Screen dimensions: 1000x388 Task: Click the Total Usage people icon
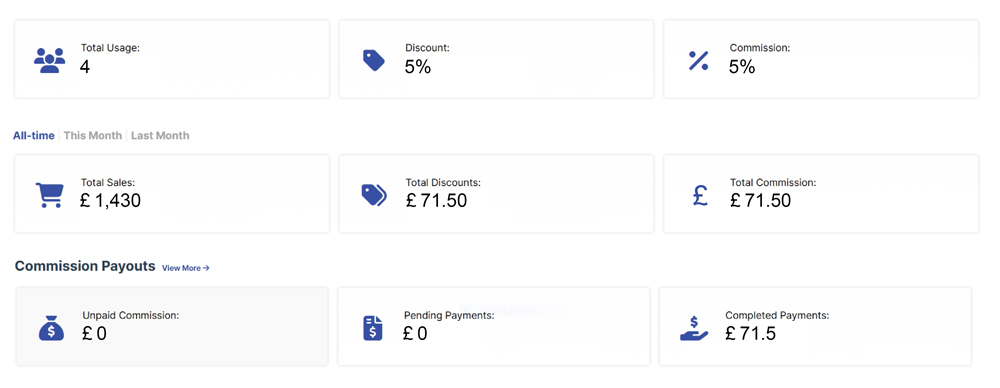click(x=49, y=60)
